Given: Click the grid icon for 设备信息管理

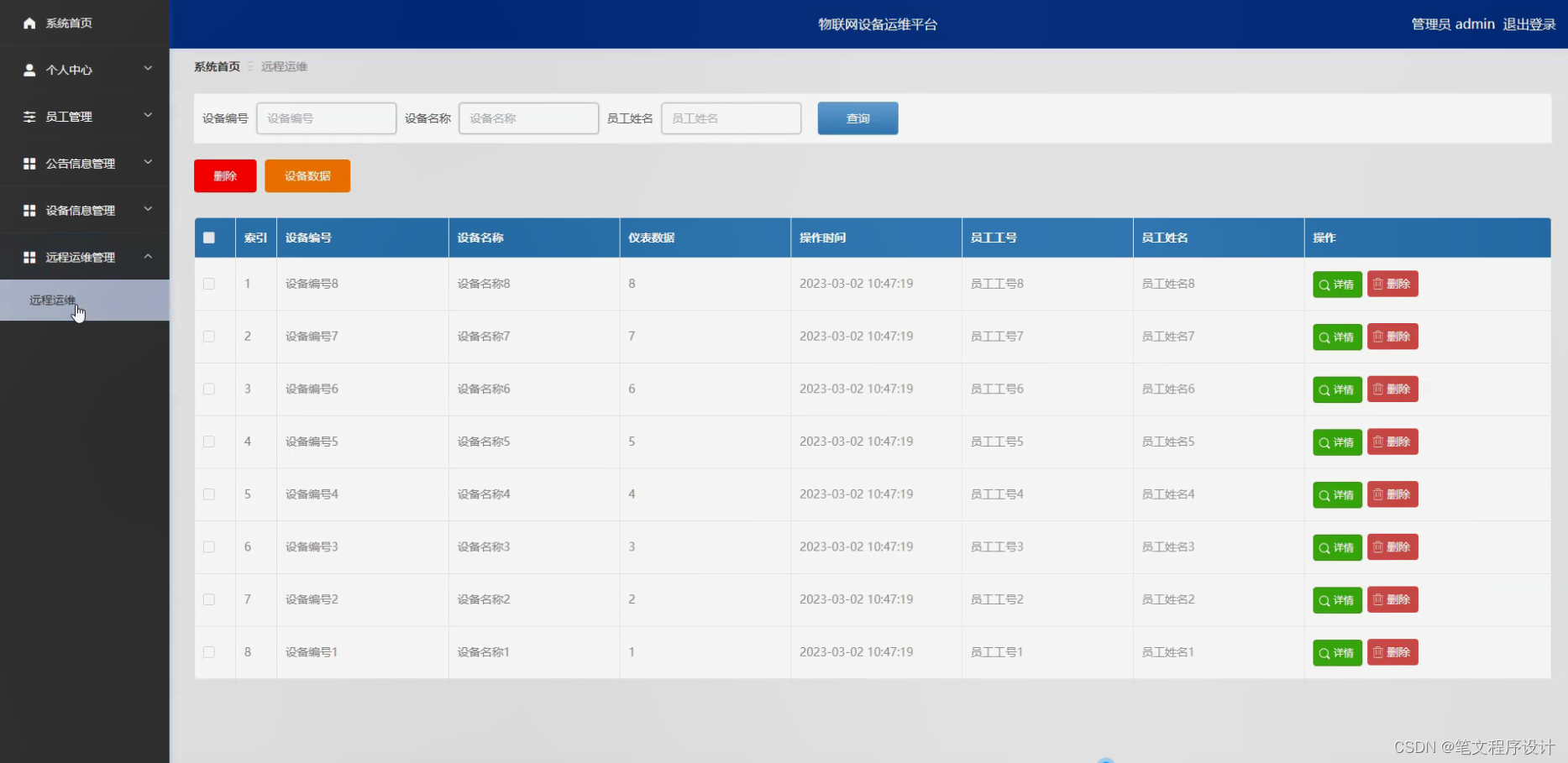Looking at the screenshot, I should tap(29, 211).
